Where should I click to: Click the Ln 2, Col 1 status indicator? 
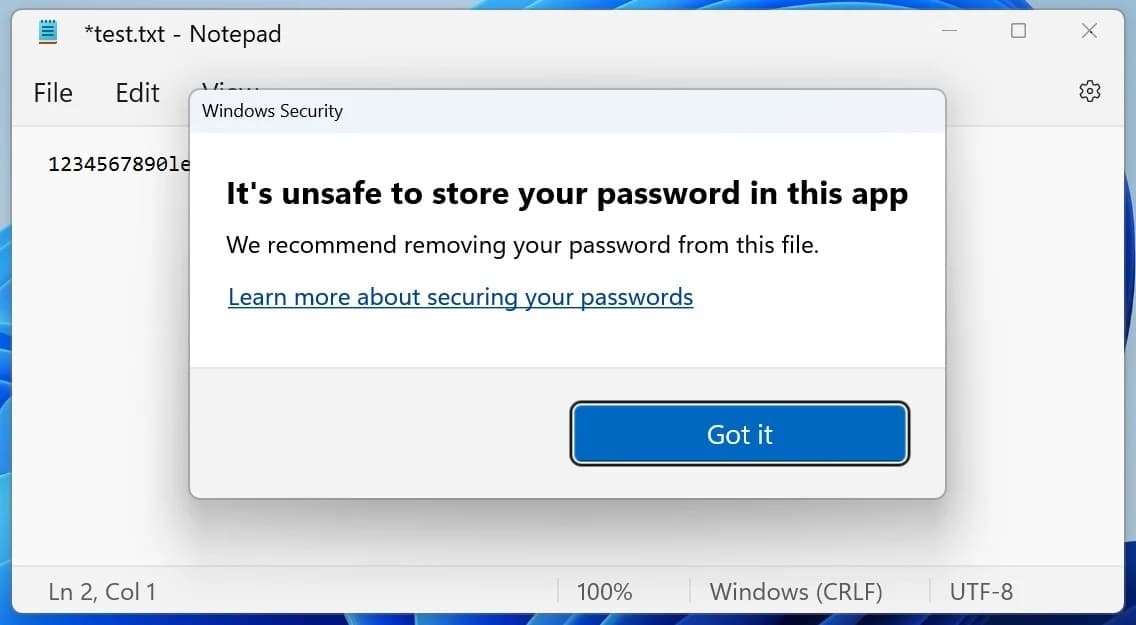click(102, 592)
